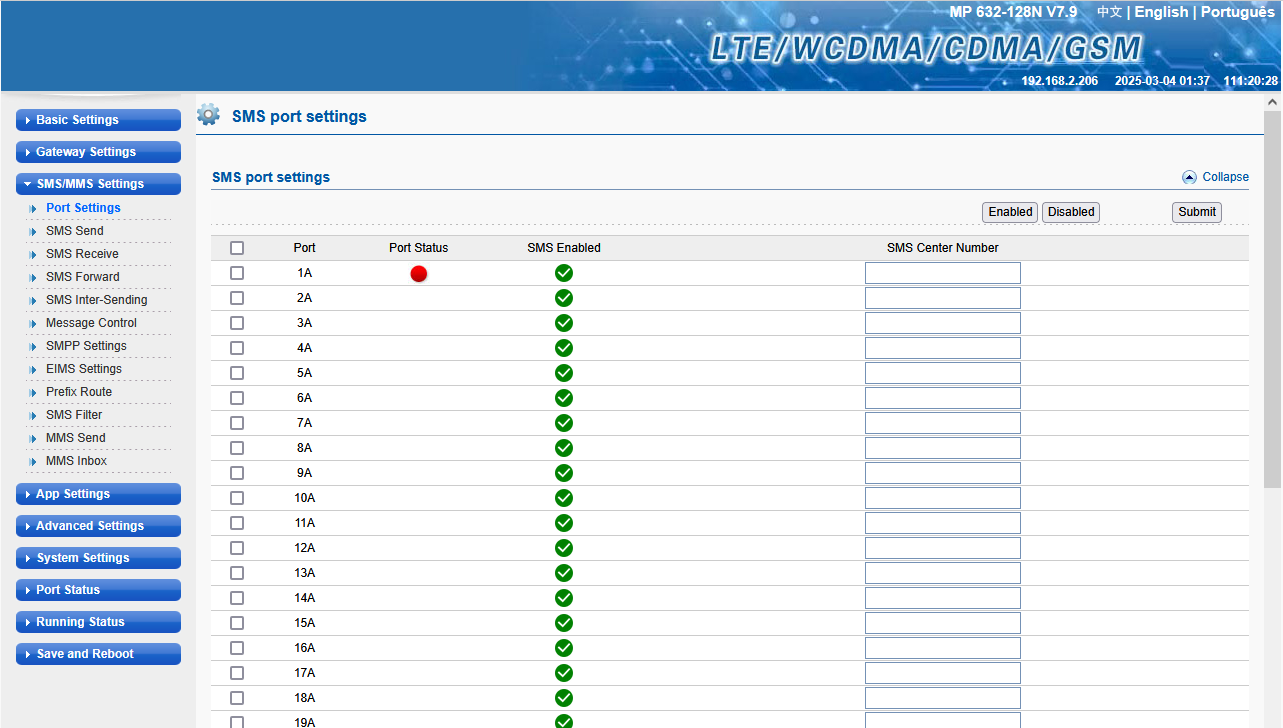Click the SMS Center Number field for 2A
The image size is (1283, 728).
pyautogui.click(x=942, y=298)
